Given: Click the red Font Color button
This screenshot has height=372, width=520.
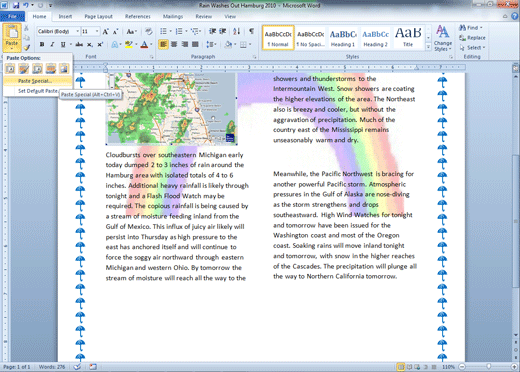Looking at the screenshot, I should tap(144, 44).
